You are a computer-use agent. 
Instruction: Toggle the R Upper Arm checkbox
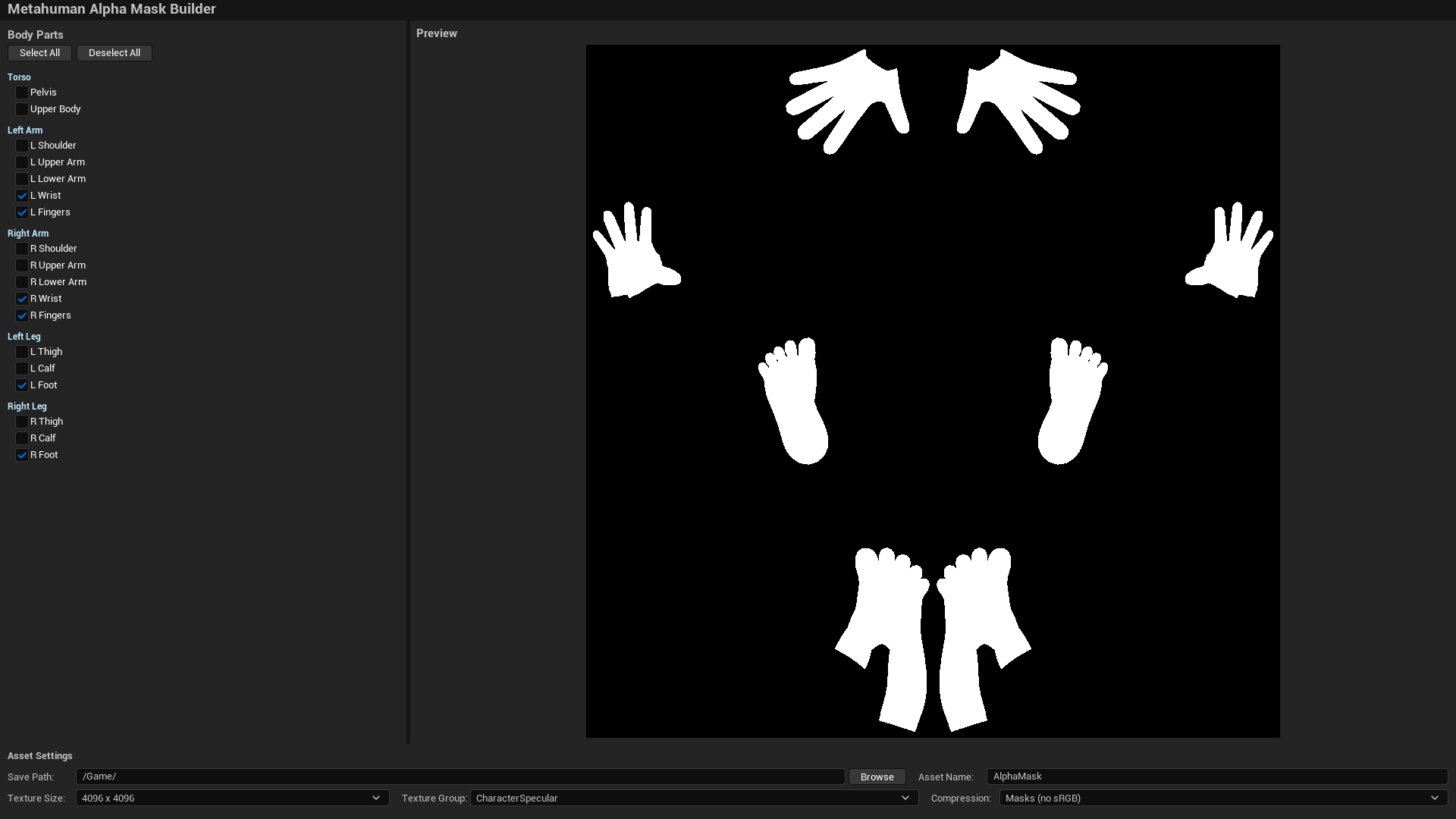click(22, 265)
